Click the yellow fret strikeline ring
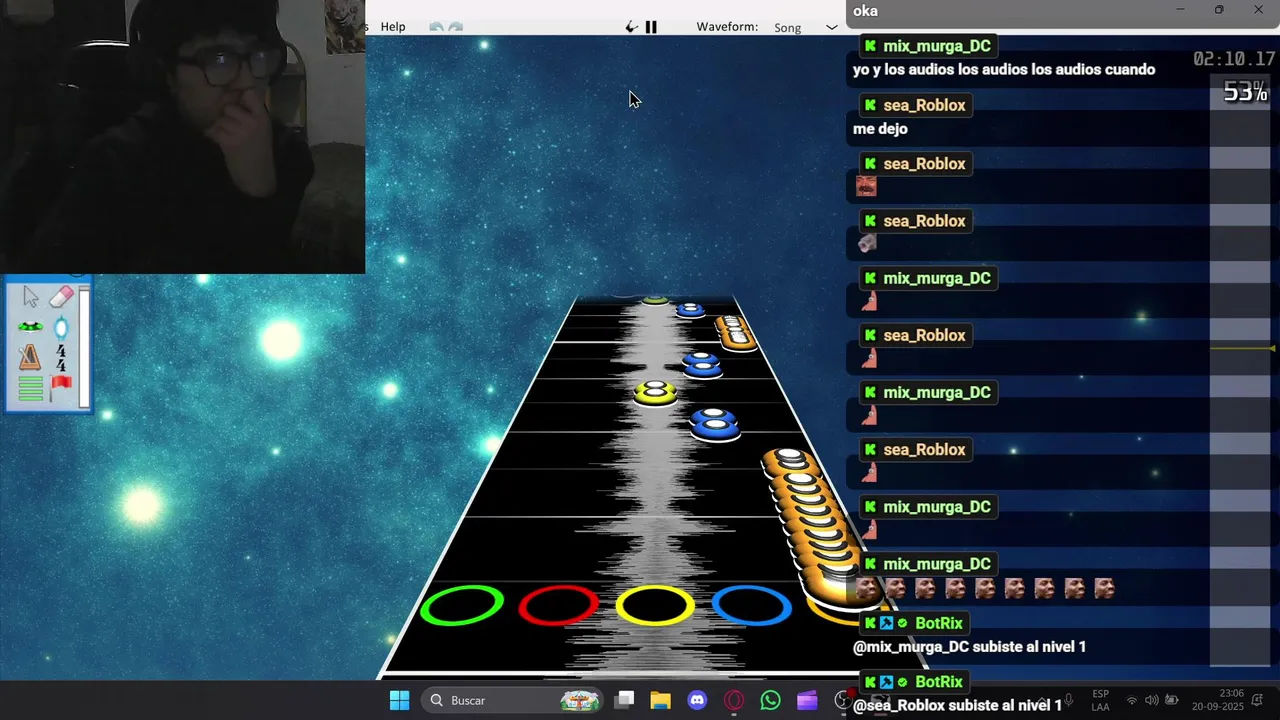The width and height of the screenshot is (1280, 720). [x=655, y=606]
